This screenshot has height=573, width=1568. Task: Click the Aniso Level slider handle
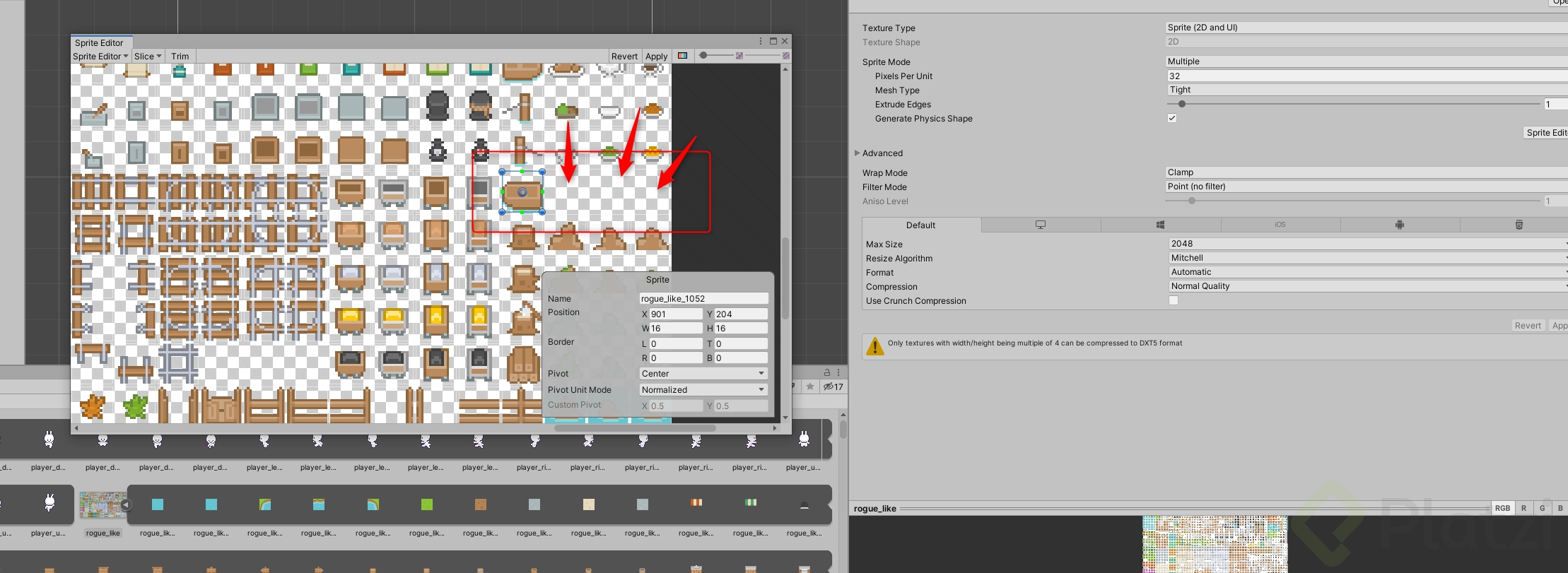coord(1192,201)
